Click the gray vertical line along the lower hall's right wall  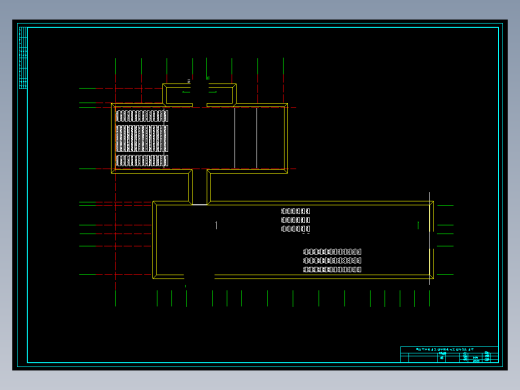pos(429,238)
